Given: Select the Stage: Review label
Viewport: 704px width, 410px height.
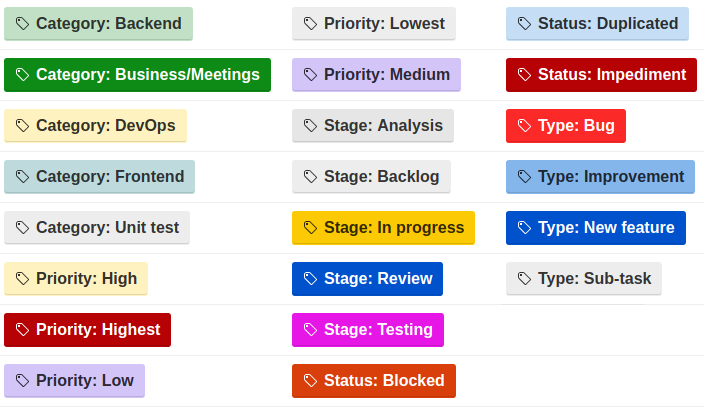Looking at the screenshot, I should pyautogui.click(x=367, y=279).
